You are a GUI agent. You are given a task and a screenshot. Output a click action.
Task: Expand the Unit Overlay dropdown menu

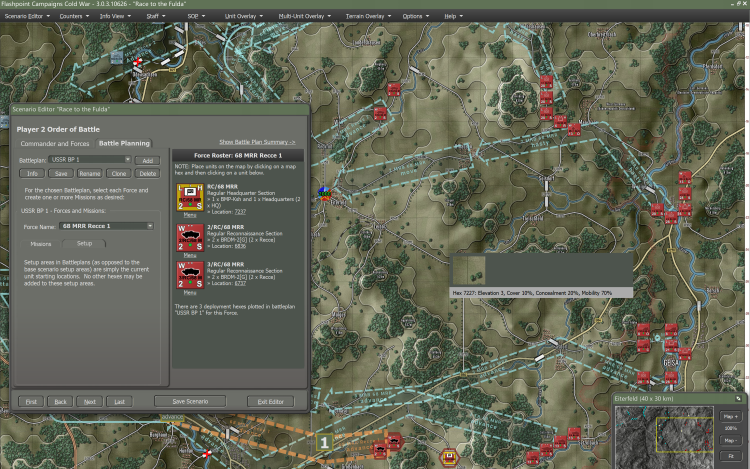[x=244, y=16]
